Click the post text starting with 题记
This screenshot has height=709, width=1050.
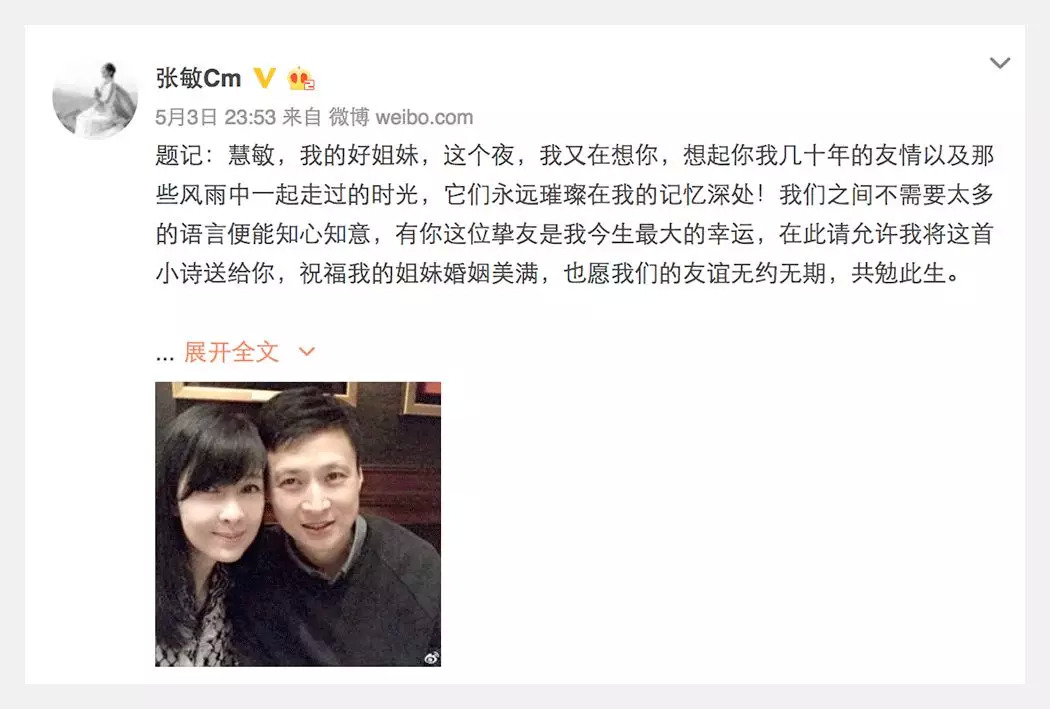coord(575,214)
